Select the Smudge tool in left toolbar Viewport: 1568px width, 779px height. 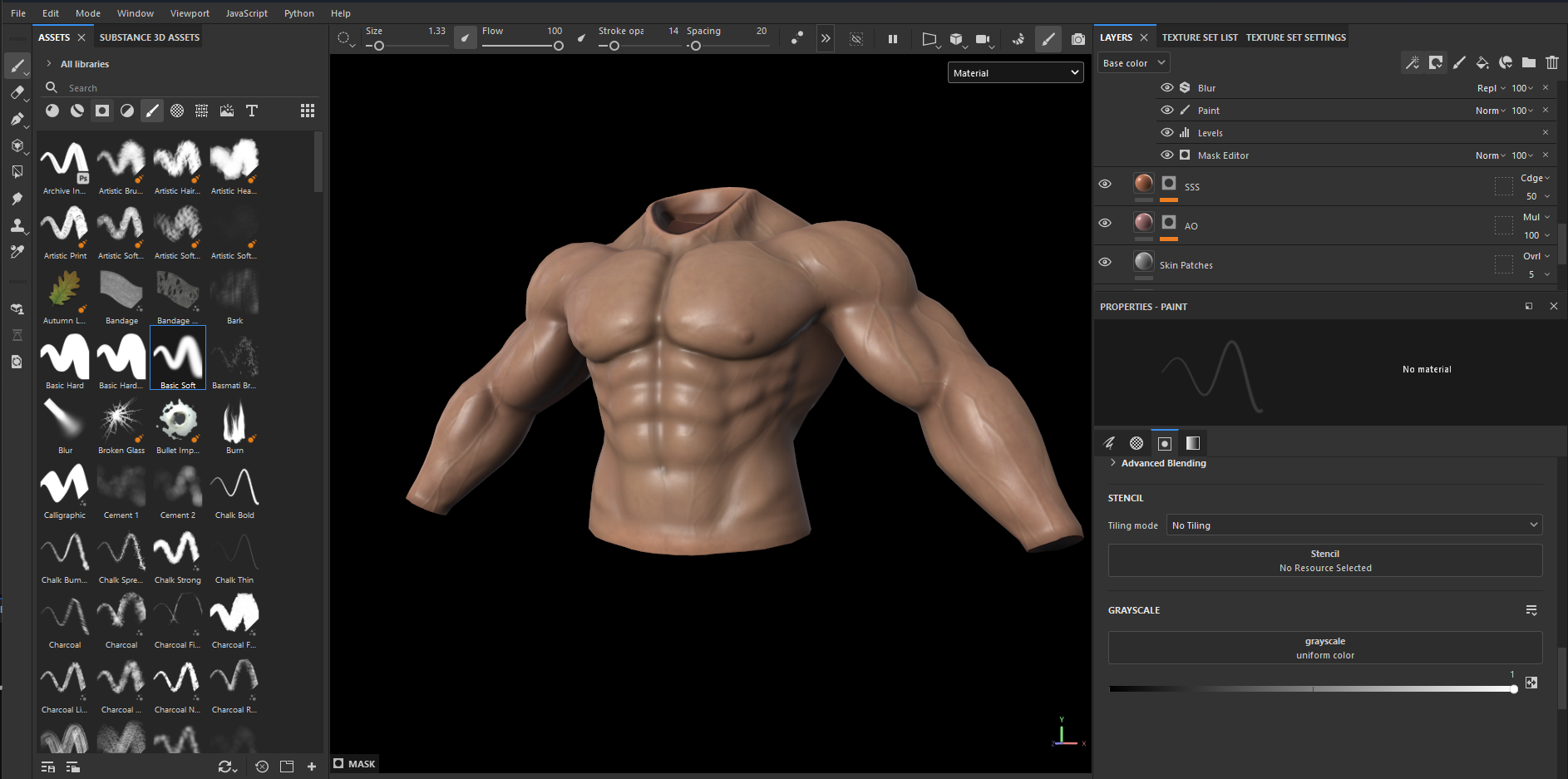[x=17, y=199]
